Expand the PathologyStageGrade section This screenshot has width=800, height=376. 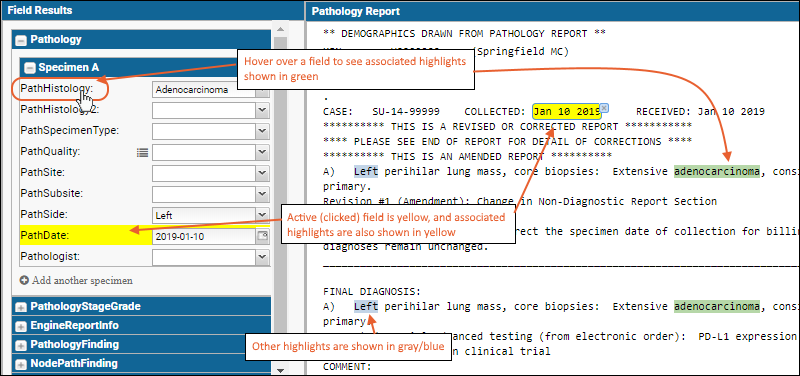pos(21,307)
